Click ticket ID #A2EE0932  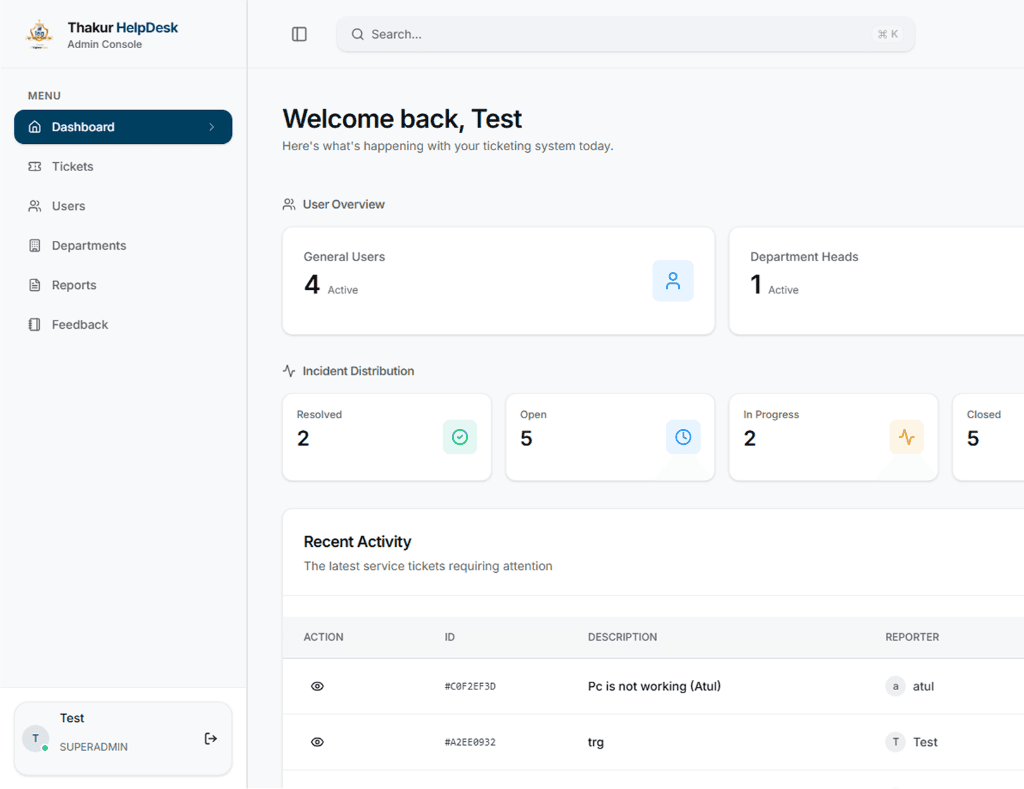click(x=470, y=742)
